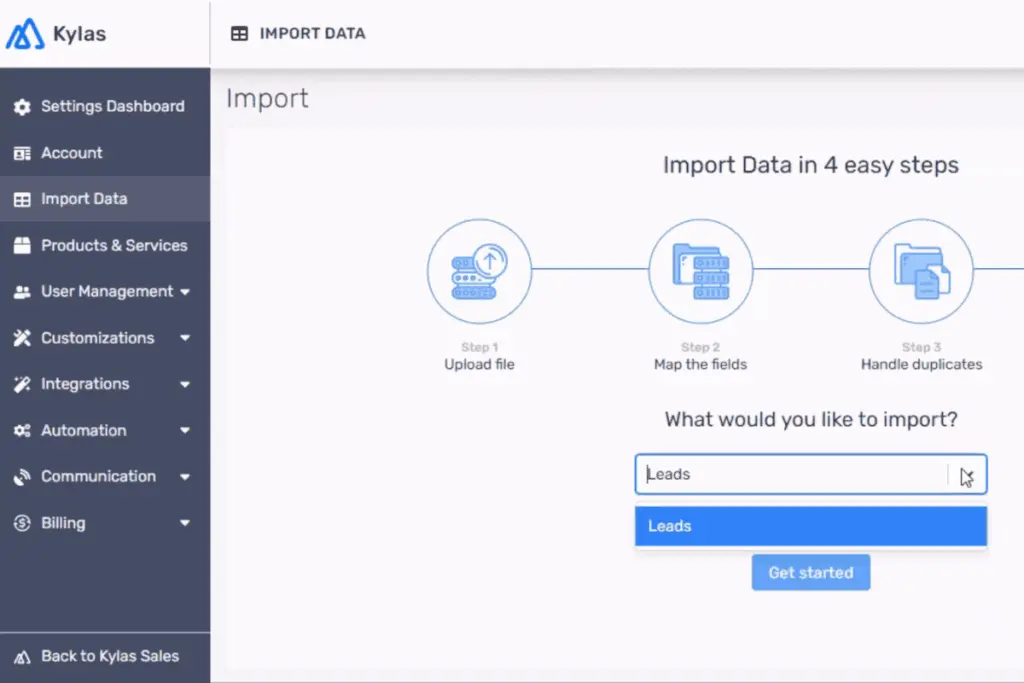1024x683 pixels.
Task: Expand the Customizations submenu arrow
Action: [x=185, y=338]
